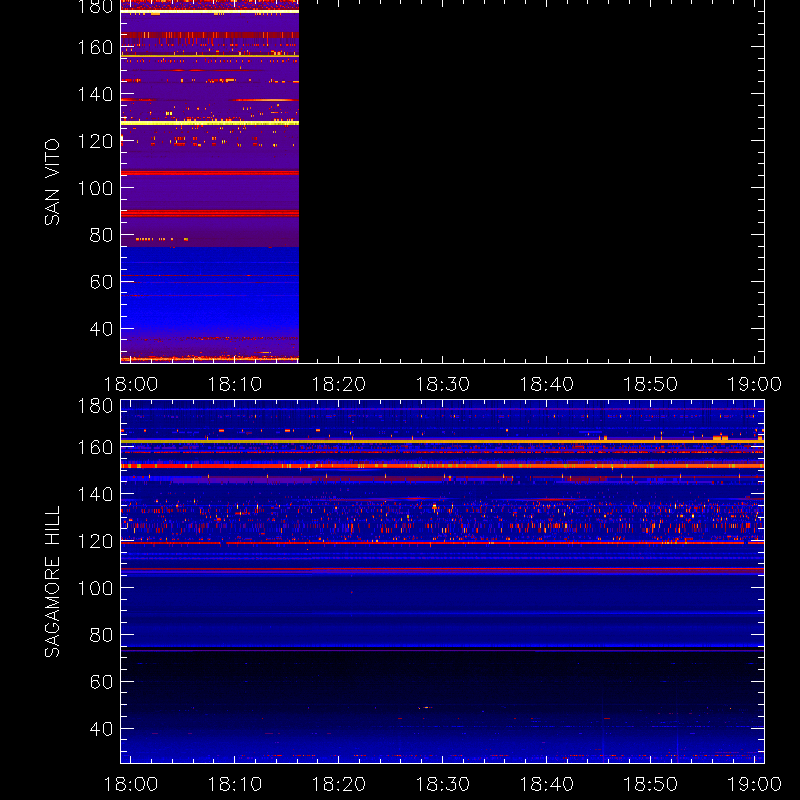Select the 100 tick label on San Vito plot
Screen dimensions: 800x800
pyautogui.click(x=95, y=188)
